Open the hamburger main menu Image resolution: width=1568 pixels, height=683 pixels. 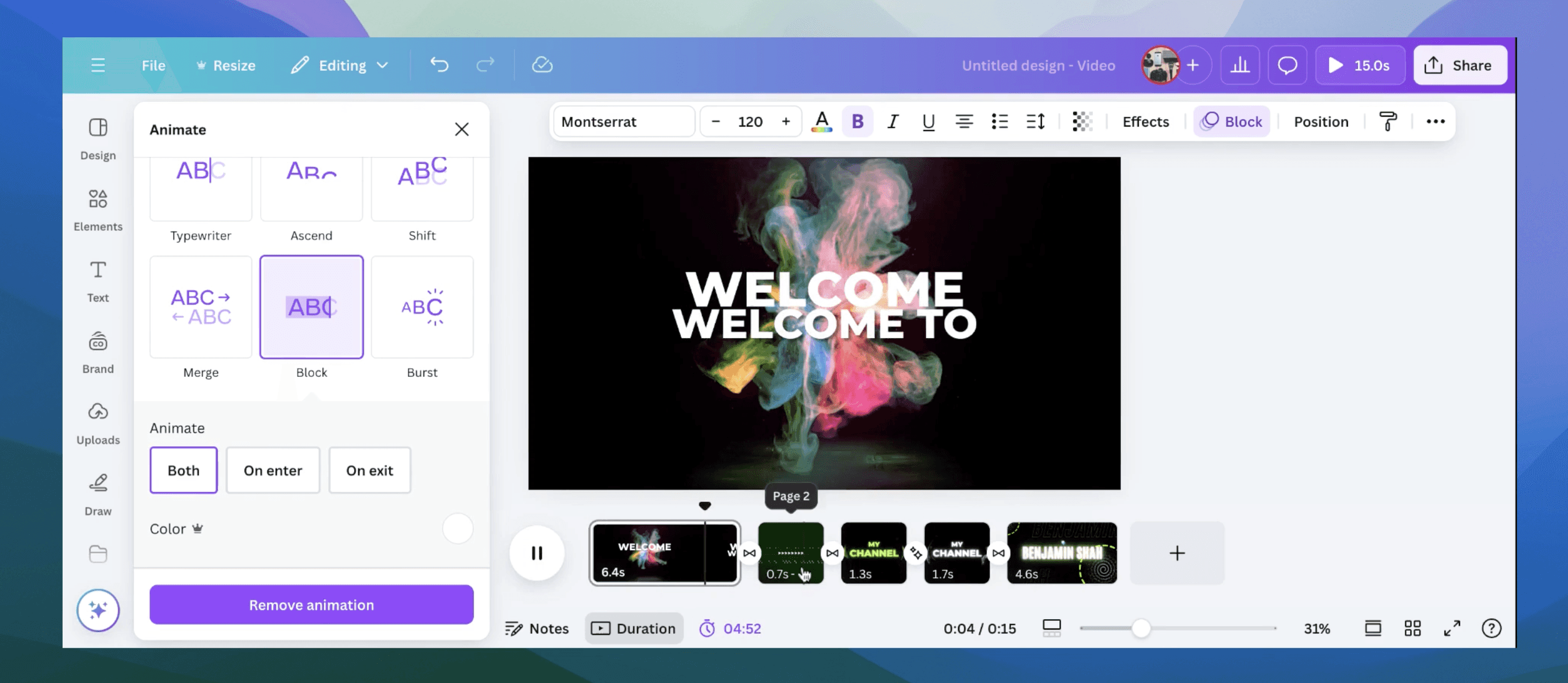[98, 65]
